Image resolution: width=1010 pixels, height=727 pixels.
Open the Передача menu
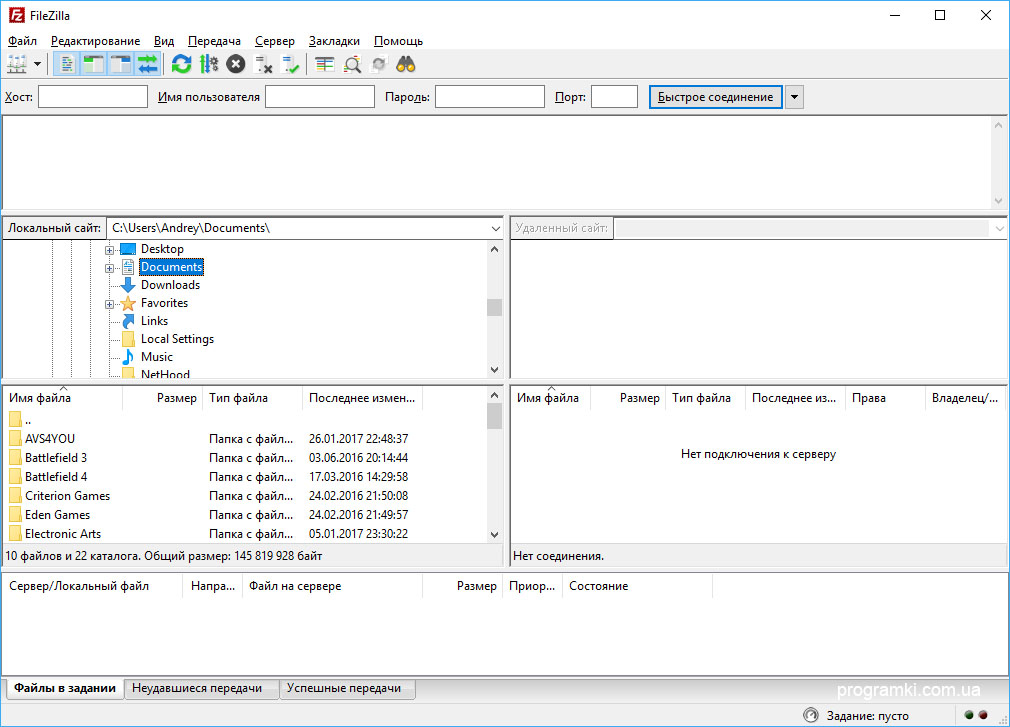pos(214,41)
